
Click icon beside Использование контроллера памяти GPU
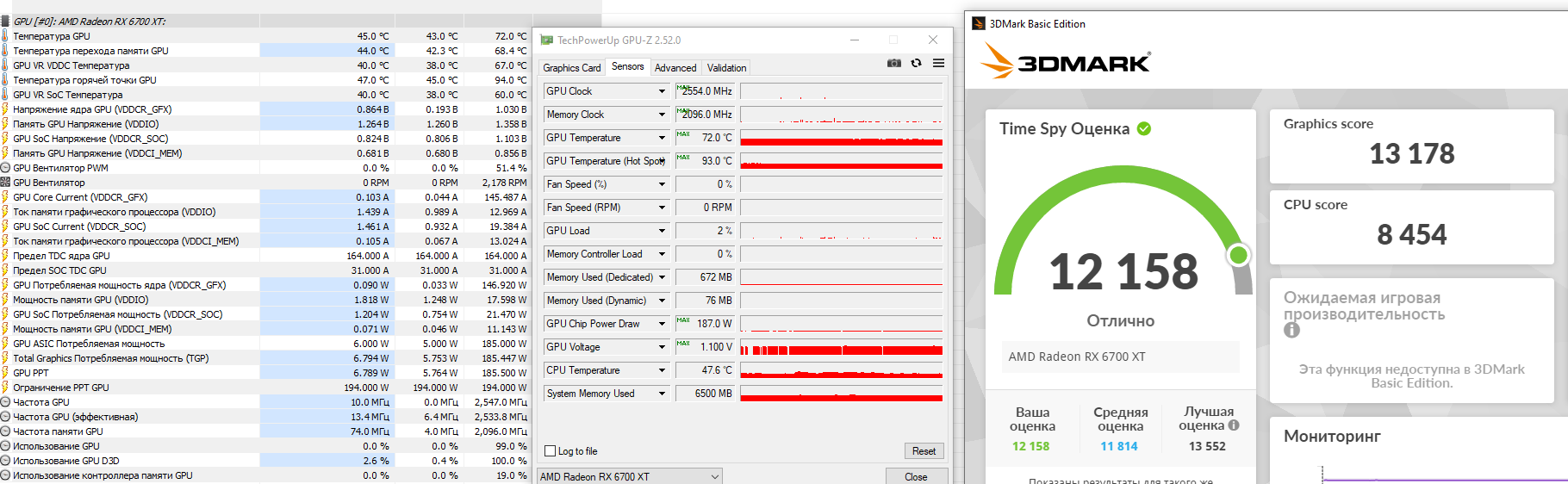coord(5,475)
